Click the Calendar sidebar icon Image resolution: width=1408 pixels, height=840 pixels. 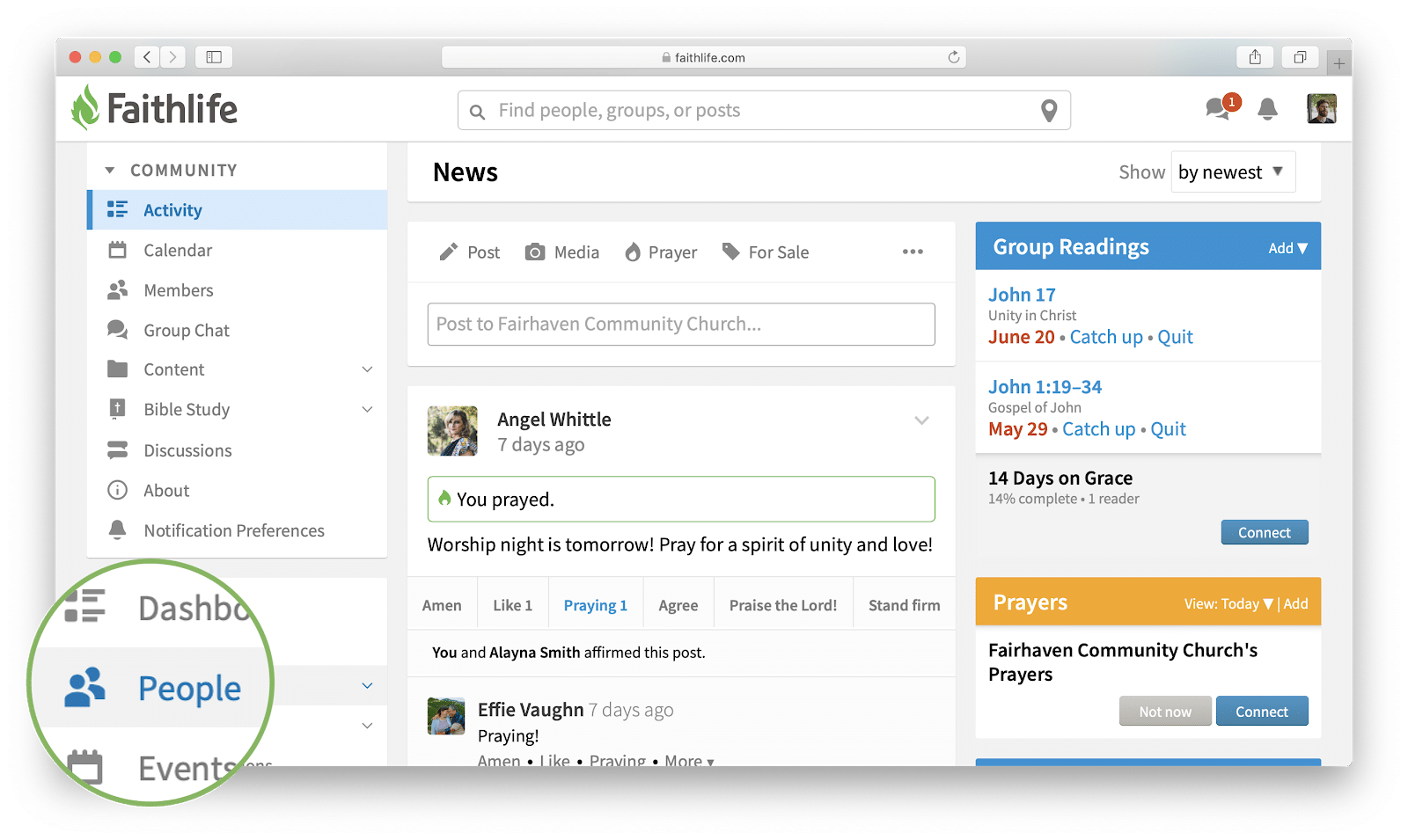[117, 250]
